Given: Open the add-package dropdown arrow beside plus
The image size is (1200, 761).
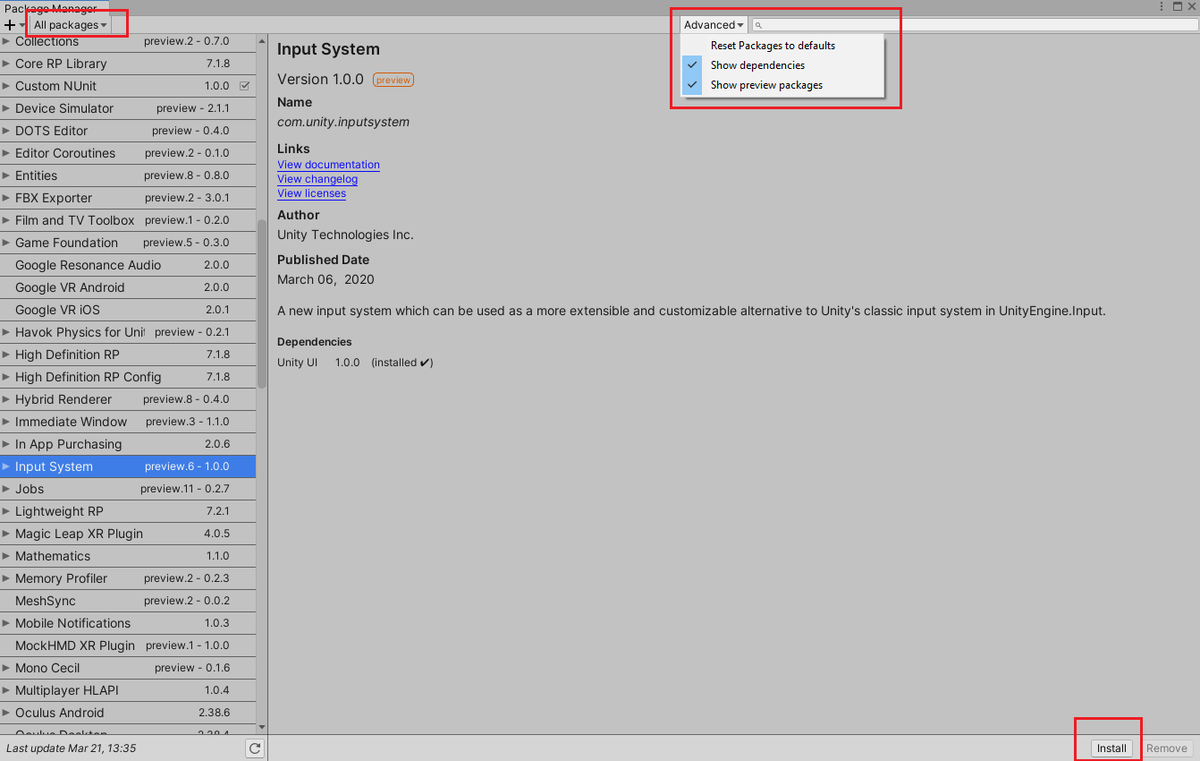Looking at the screenshot, I should click(21, 25).
